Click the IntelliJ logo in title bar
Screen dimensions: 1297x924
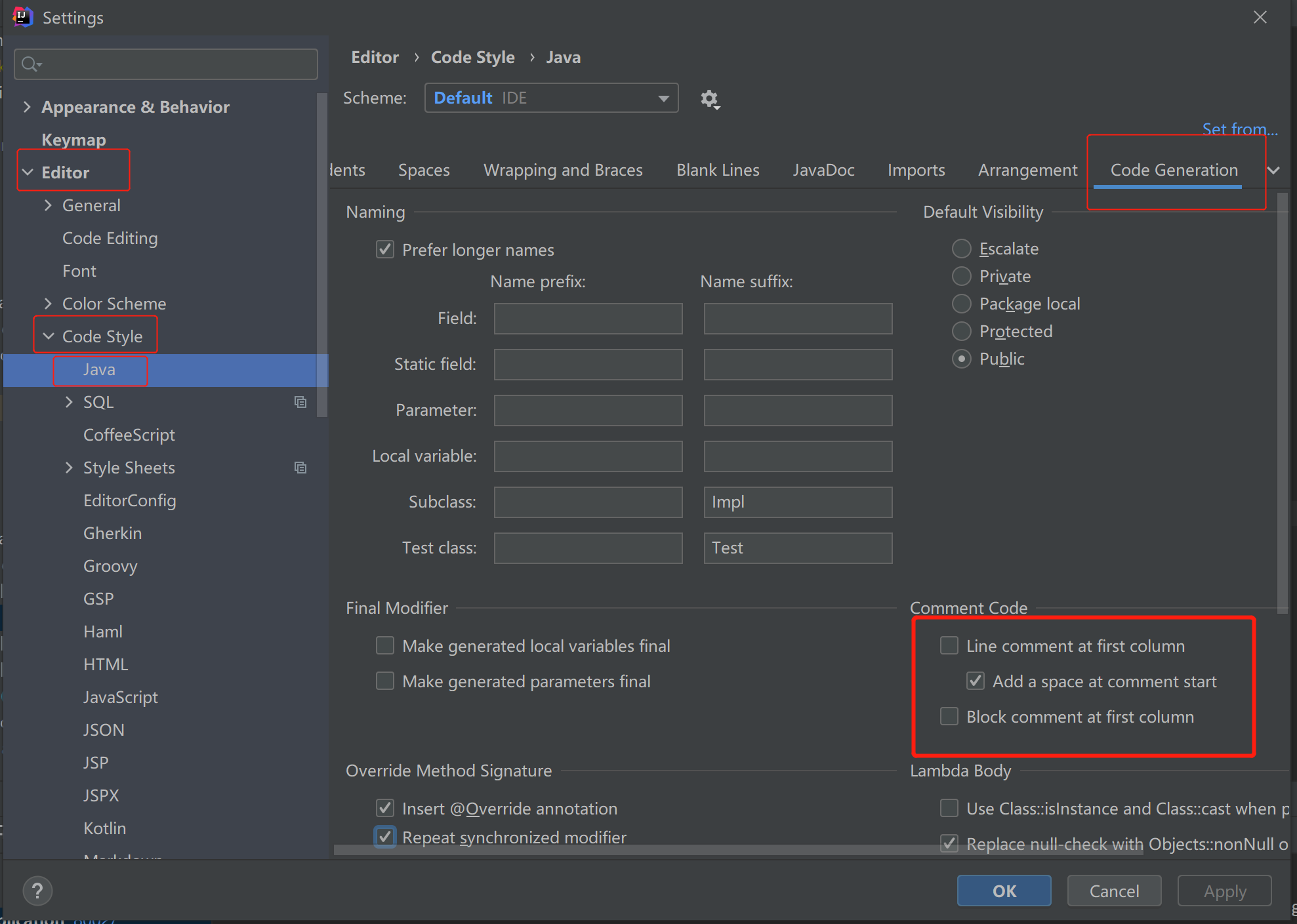[x=22, y=17]
